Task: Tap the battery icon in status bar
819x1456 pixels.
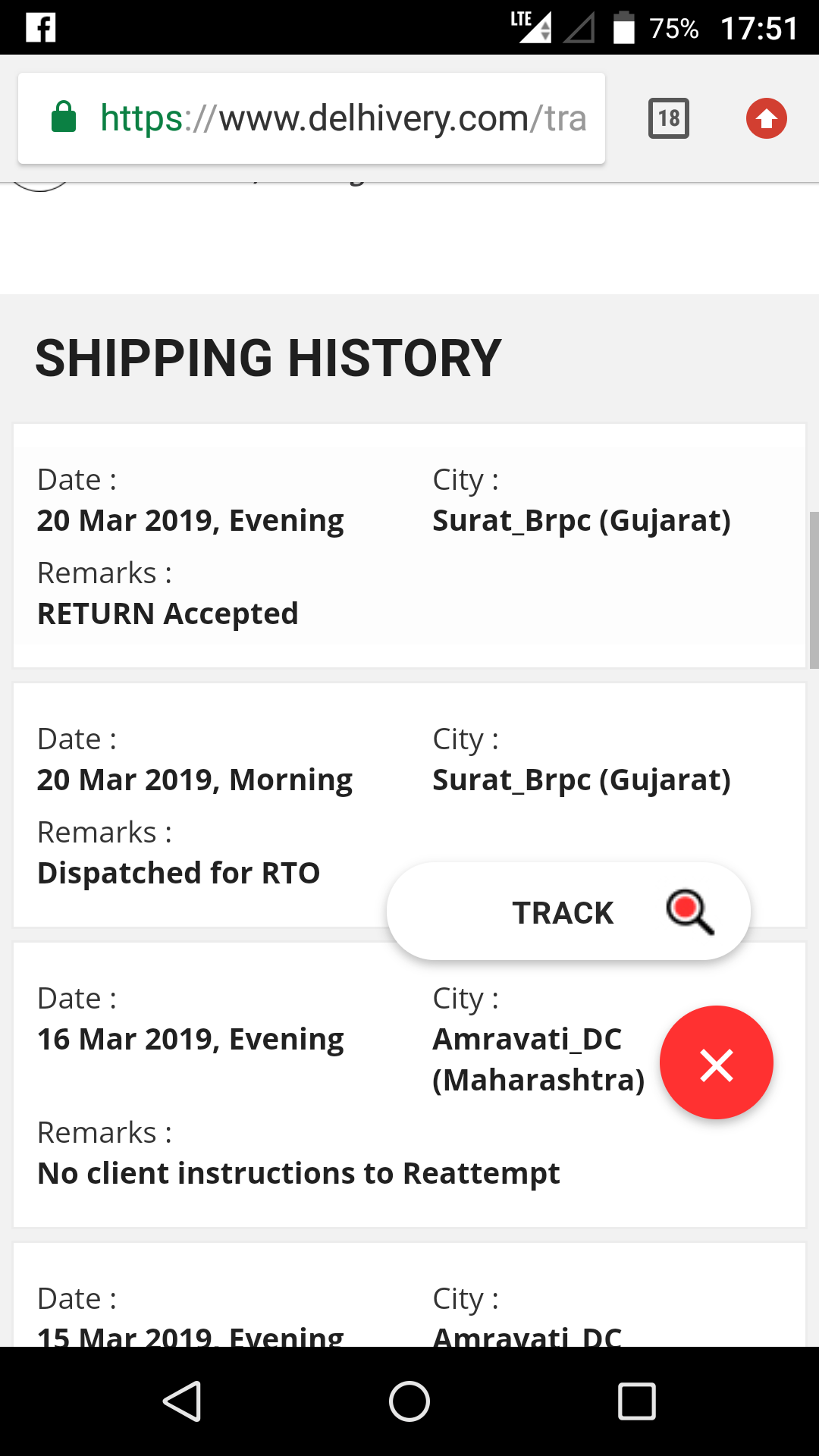Action: [x=623, y=28]
